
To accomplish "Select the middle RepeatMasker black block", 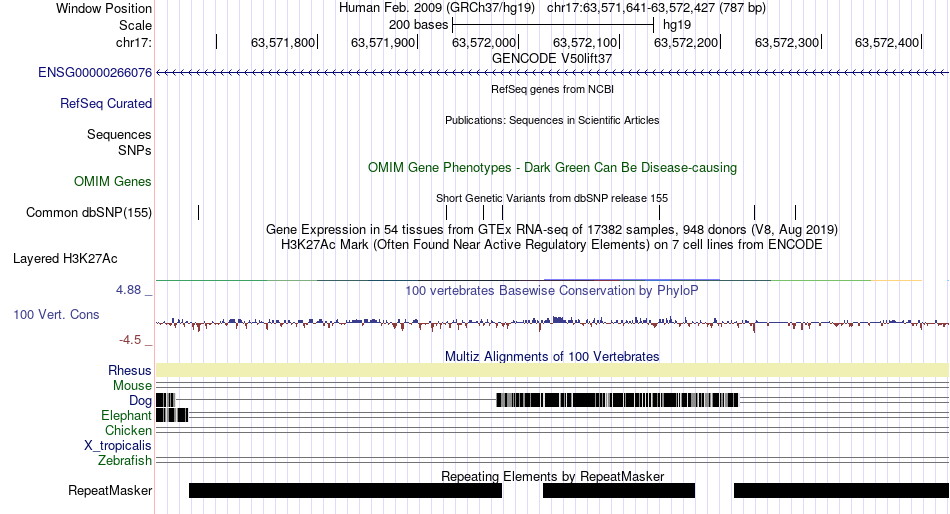I will pyautogui.click(x=619, y=490).
